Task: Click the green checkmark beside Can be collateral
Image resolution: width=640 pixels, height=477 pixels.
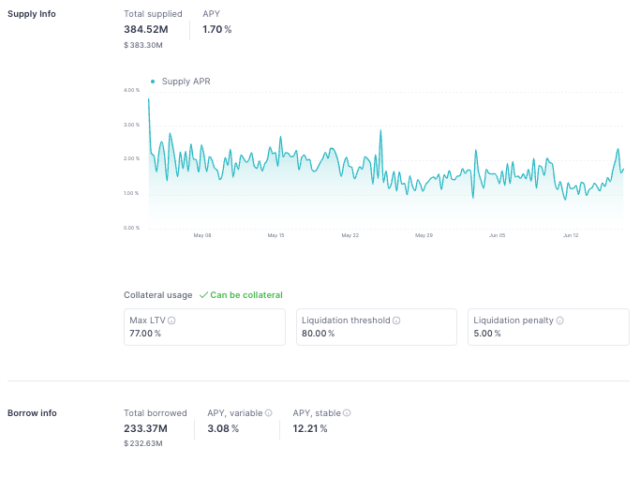Action: point(203,295)
